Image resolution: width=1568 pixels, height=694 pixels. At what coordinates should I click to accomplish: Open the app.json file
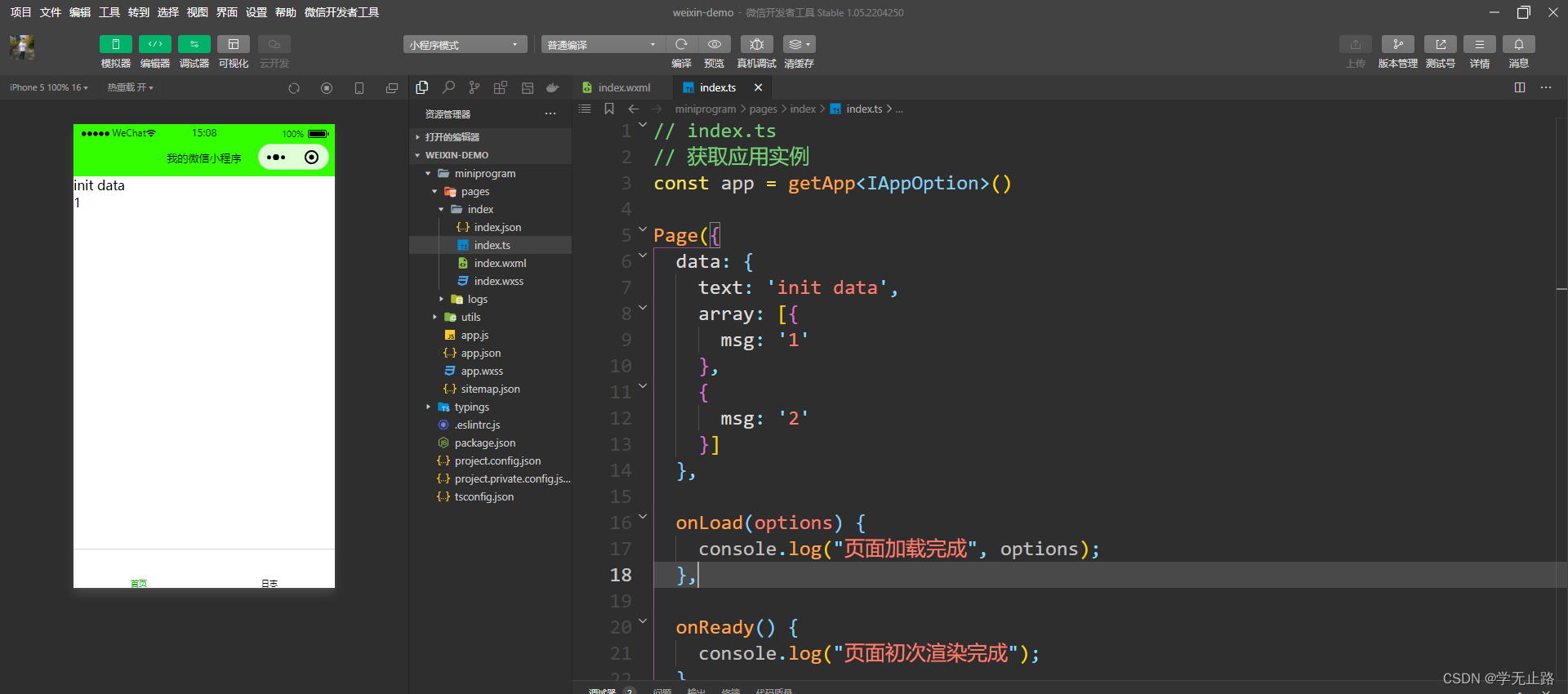pos(480,353)
